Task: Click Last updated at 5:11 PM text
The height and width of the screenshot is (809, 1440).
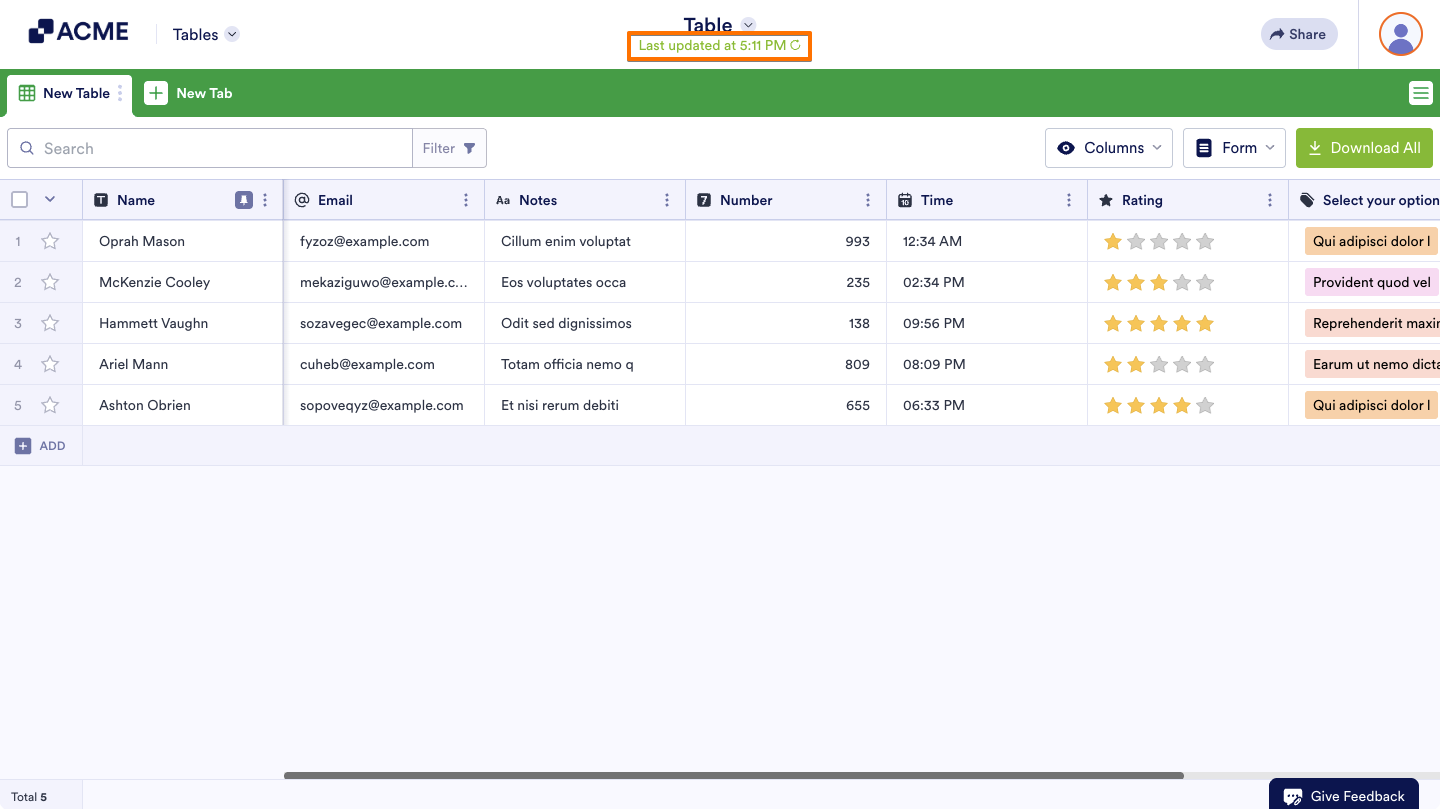Action: [x=712, y=45]
